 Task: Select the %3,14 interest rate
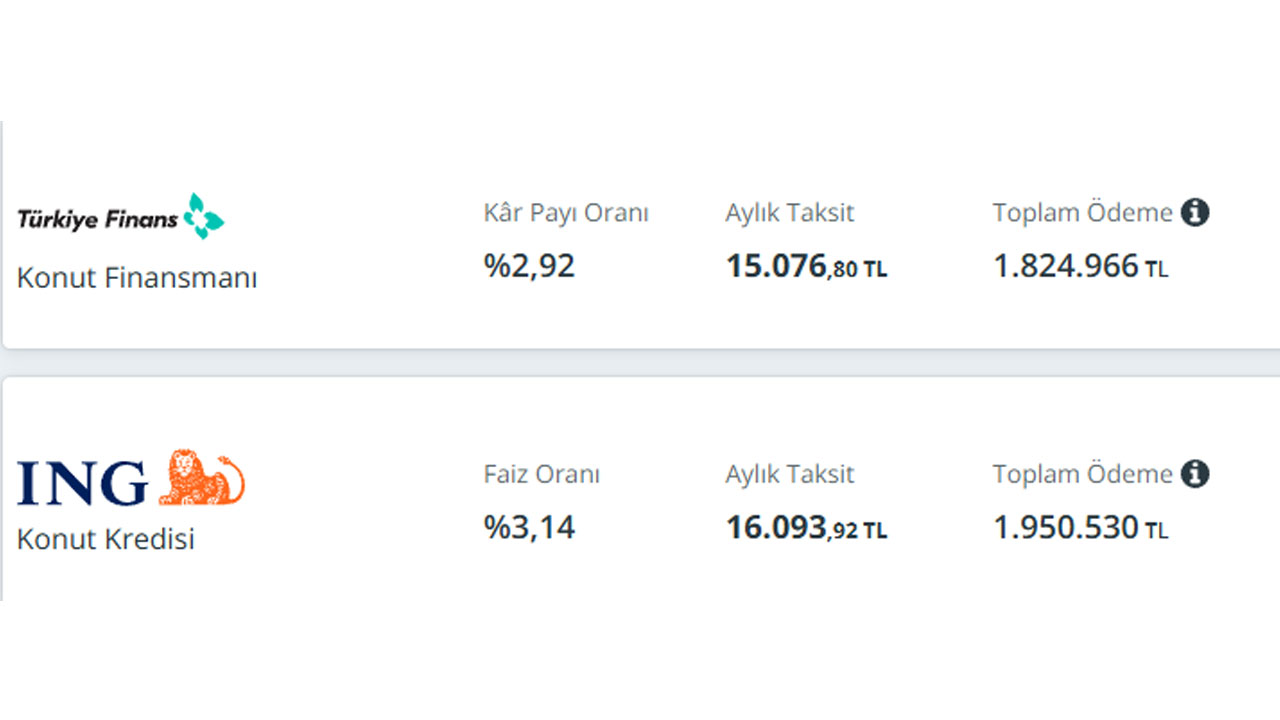[530, 527]
